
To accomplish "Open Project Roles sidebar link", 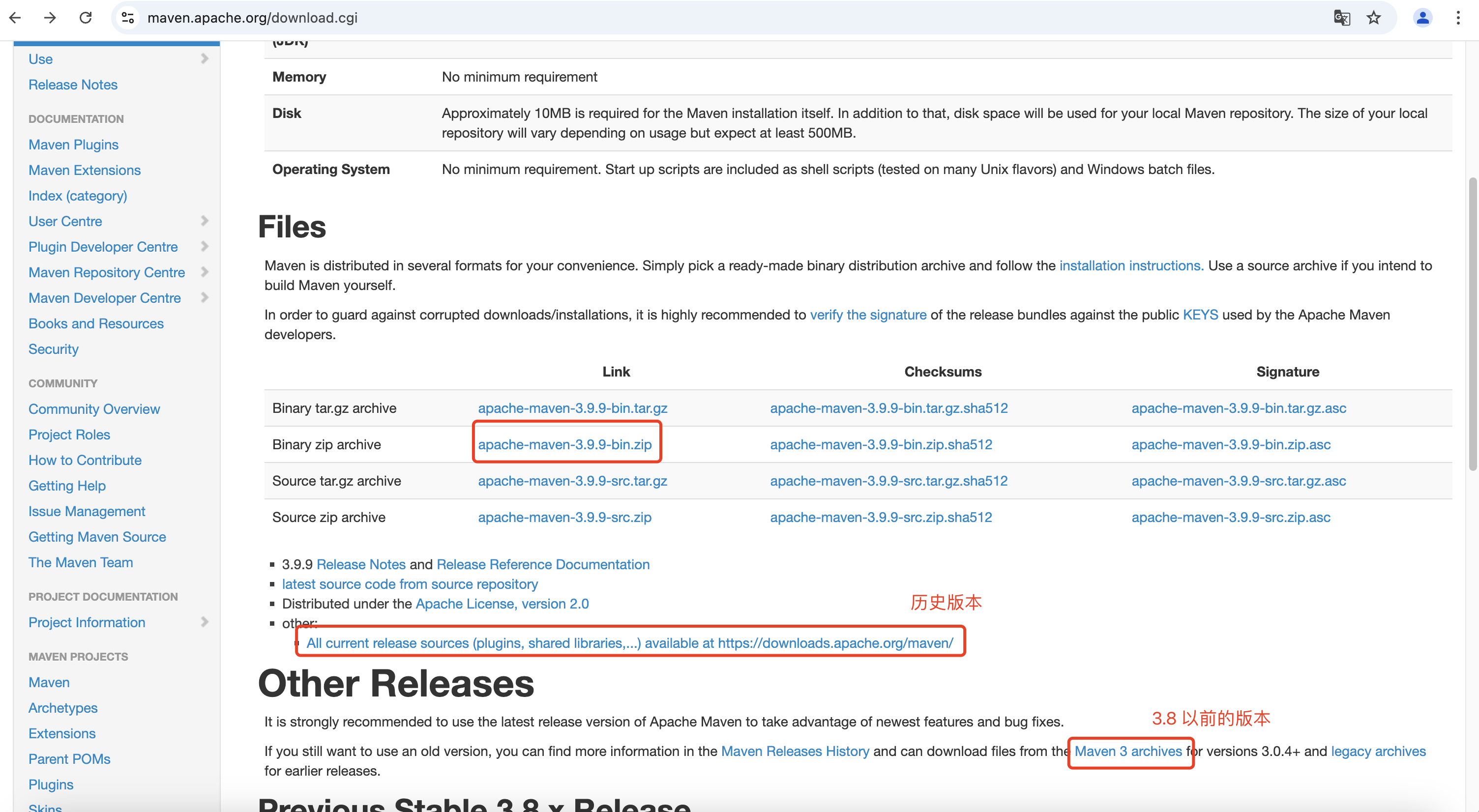I will click(x=69, y=435).
